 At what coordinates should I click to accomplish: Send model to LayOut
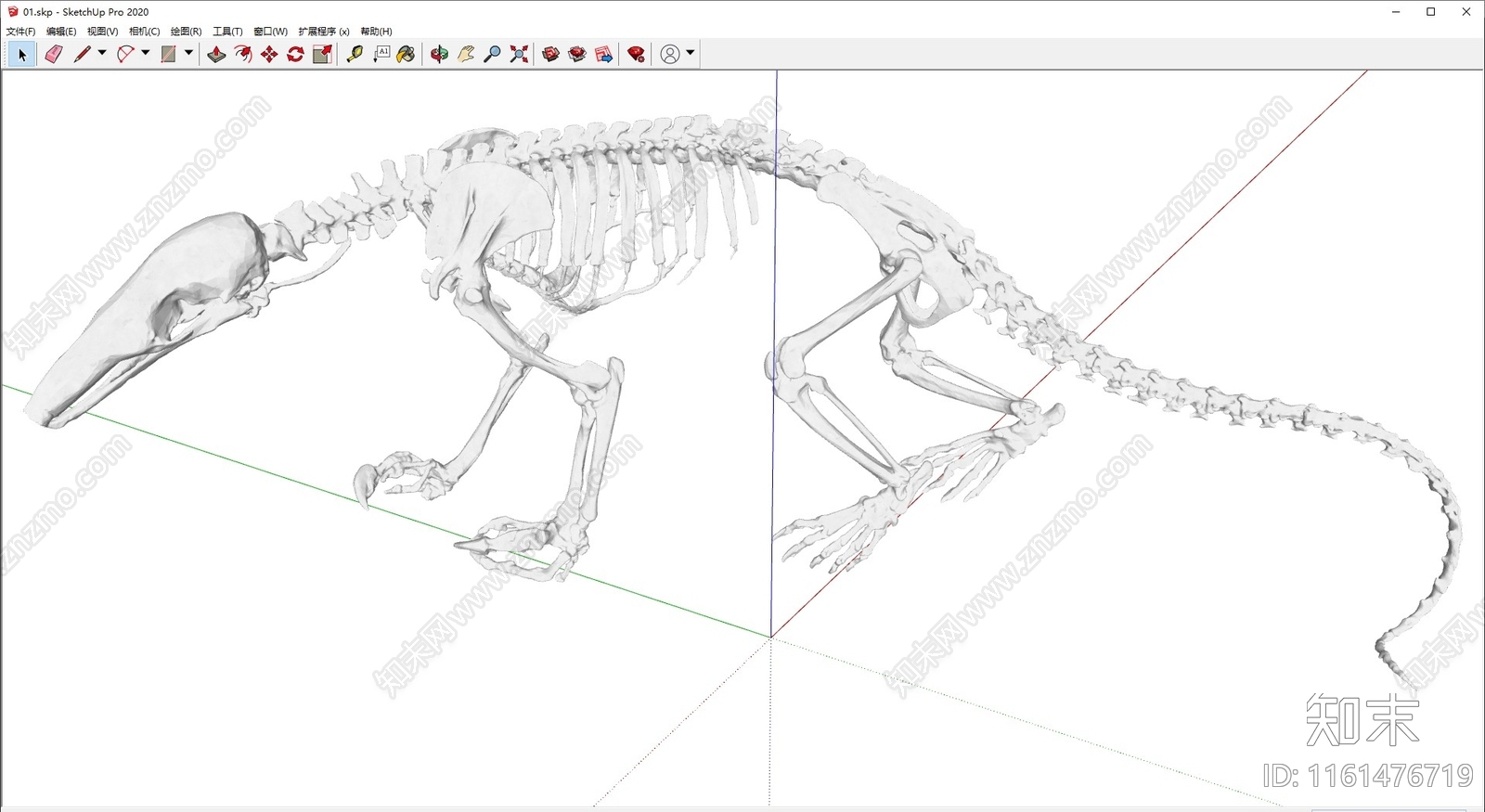pyautogui.click(x=603, y=55)
